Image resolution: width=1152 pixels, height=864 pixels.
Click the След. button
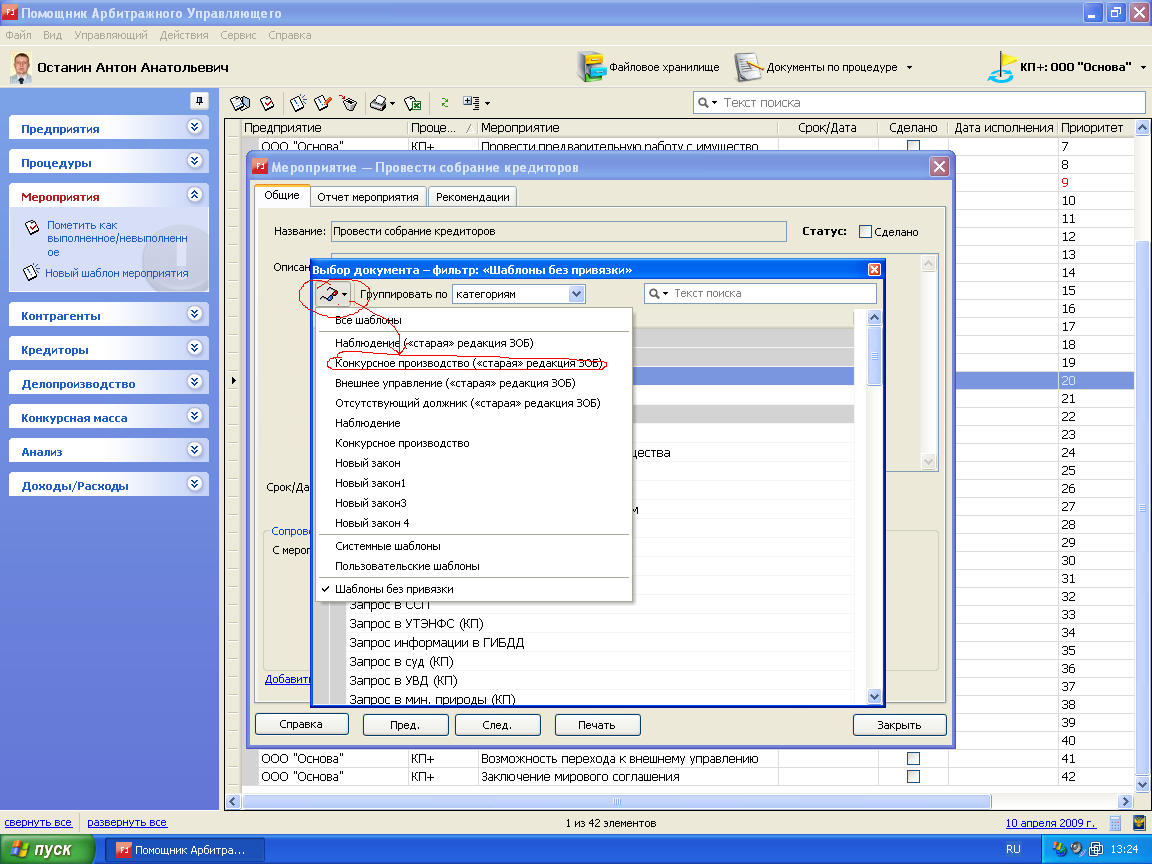(x=497, y=725)
